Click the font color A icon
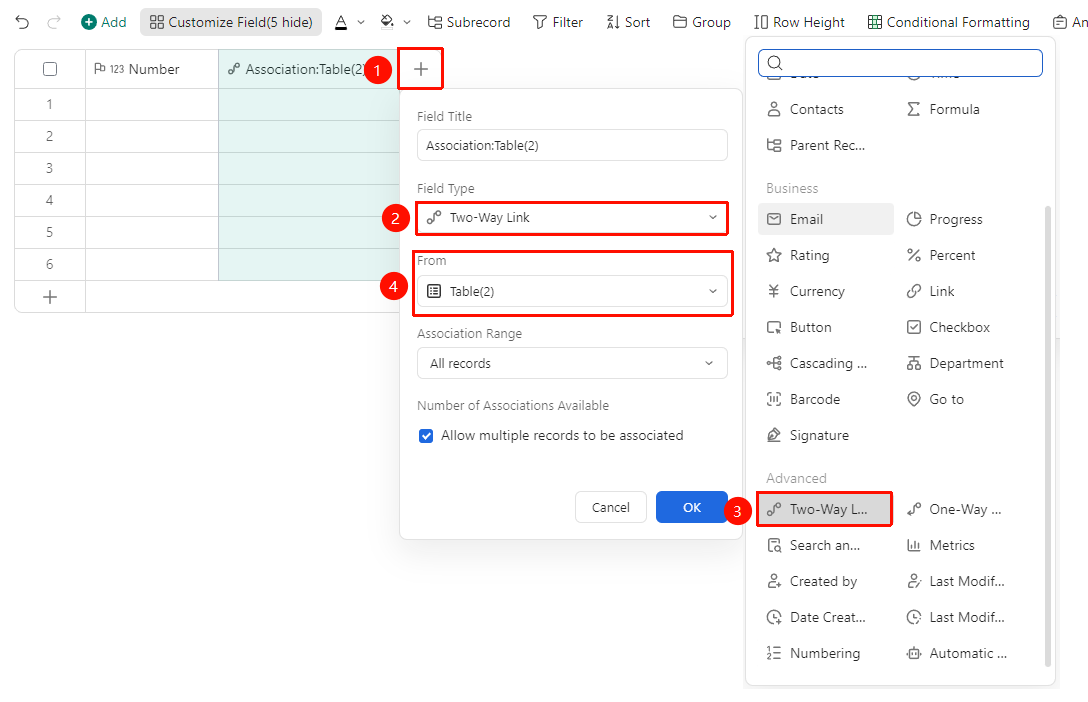The image size is (1088, 702). tap(341, 22)
